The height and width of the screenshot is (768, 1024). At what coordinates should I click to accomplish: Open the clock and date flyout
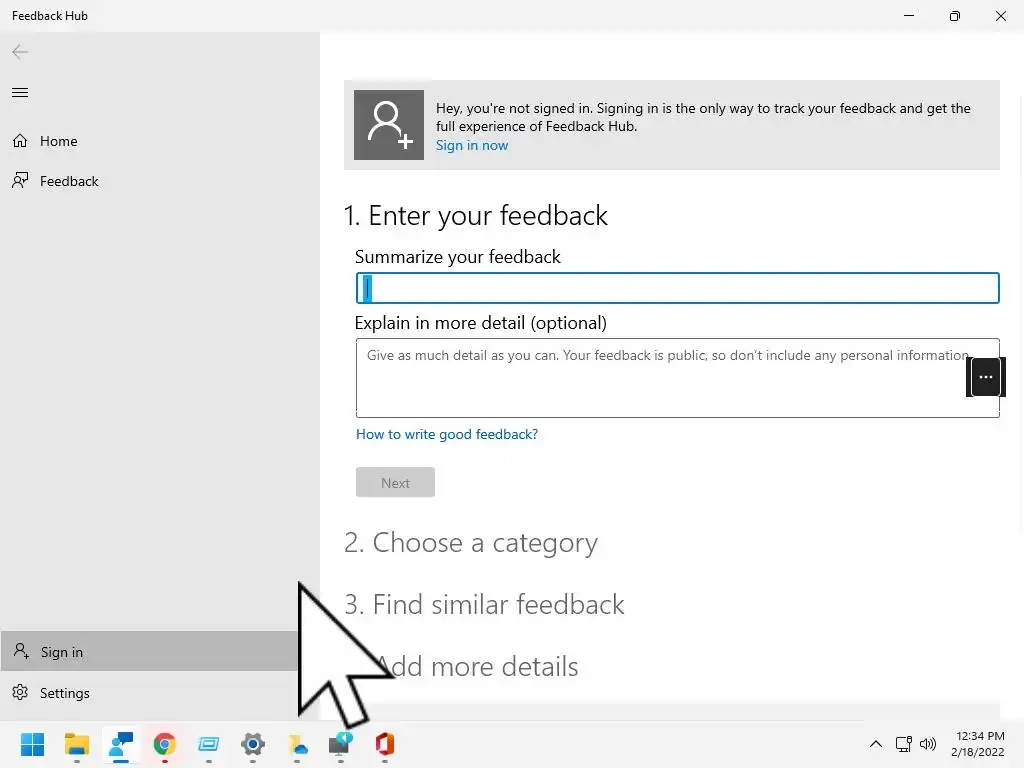click(978, 744)
